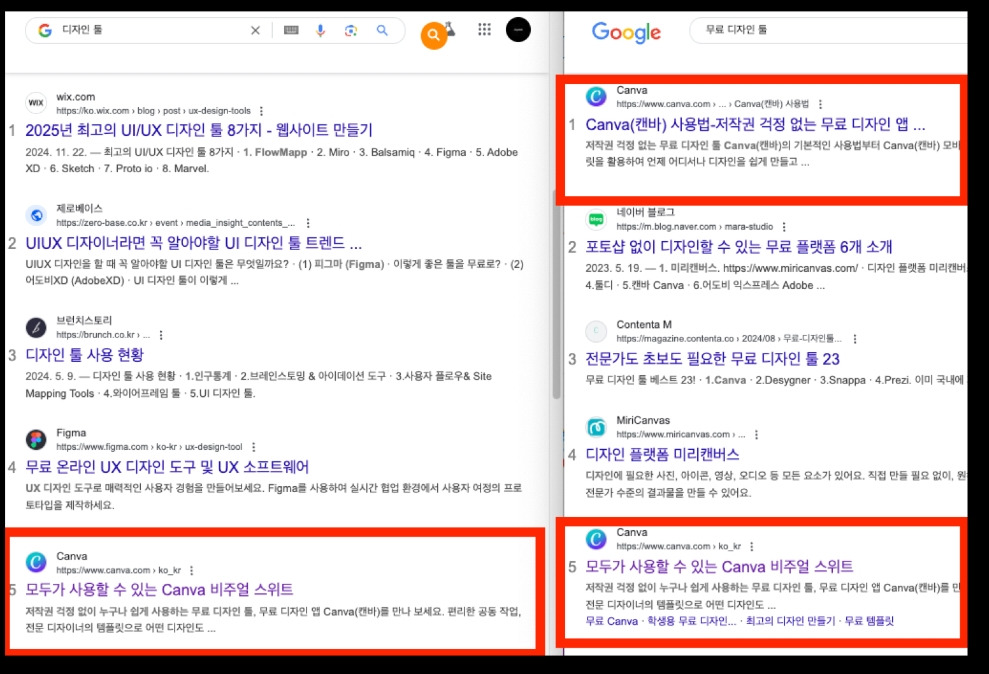Click the 네이버 블로그 favicon
This screenshot has height=674, width=989.
click(x=596, y=219)
